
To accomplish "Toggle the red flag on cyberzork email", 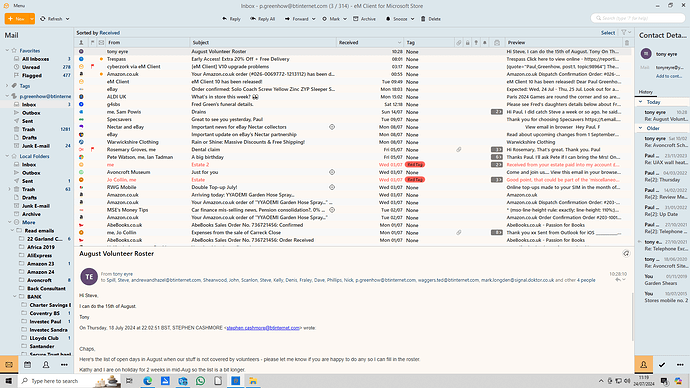I will pyautogui.click(x=92, y=66).
